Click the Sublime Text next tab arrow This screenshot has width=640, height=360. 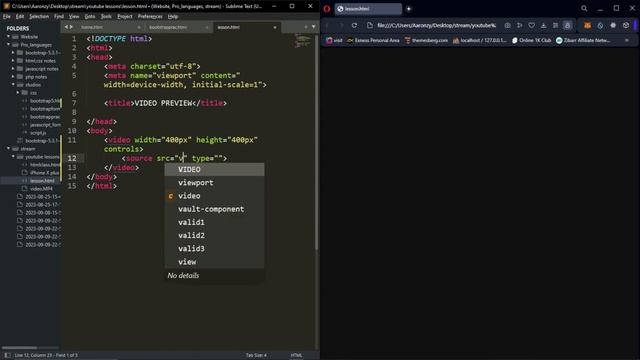tap(71, 27)
